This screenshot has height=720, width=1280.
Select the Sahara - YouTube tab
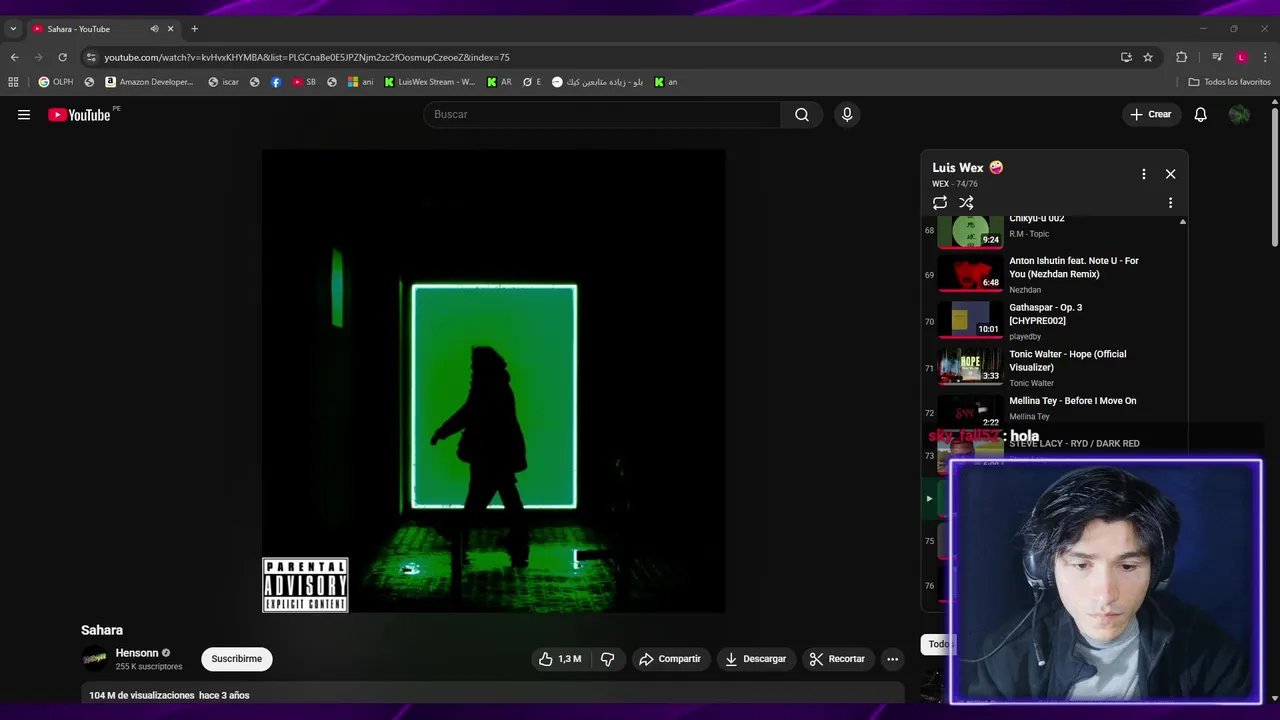coord(95,29)
